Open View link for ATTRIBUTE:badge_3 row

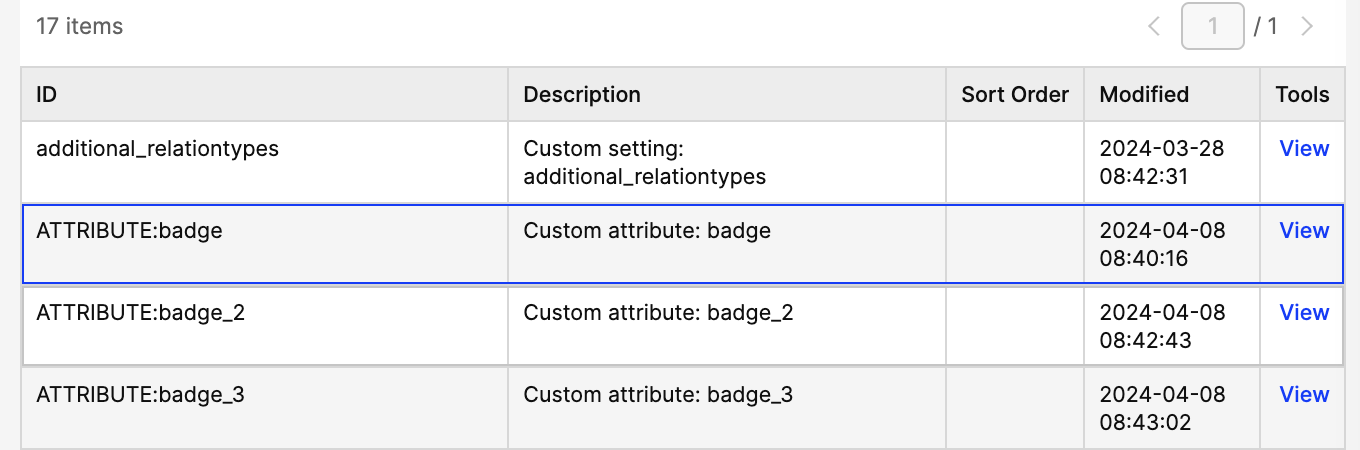pyautogui.click(x=1304, y=395)
